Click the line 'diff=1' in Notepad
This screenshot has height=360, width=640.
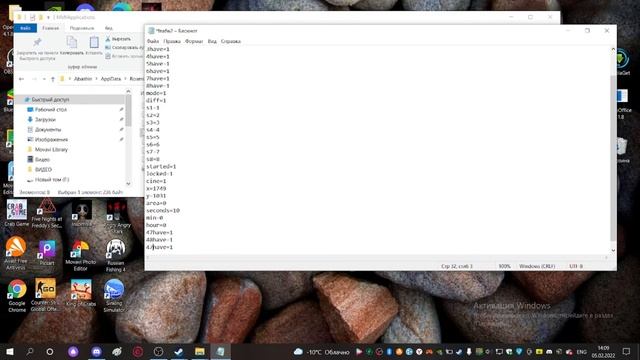[156, 100]
